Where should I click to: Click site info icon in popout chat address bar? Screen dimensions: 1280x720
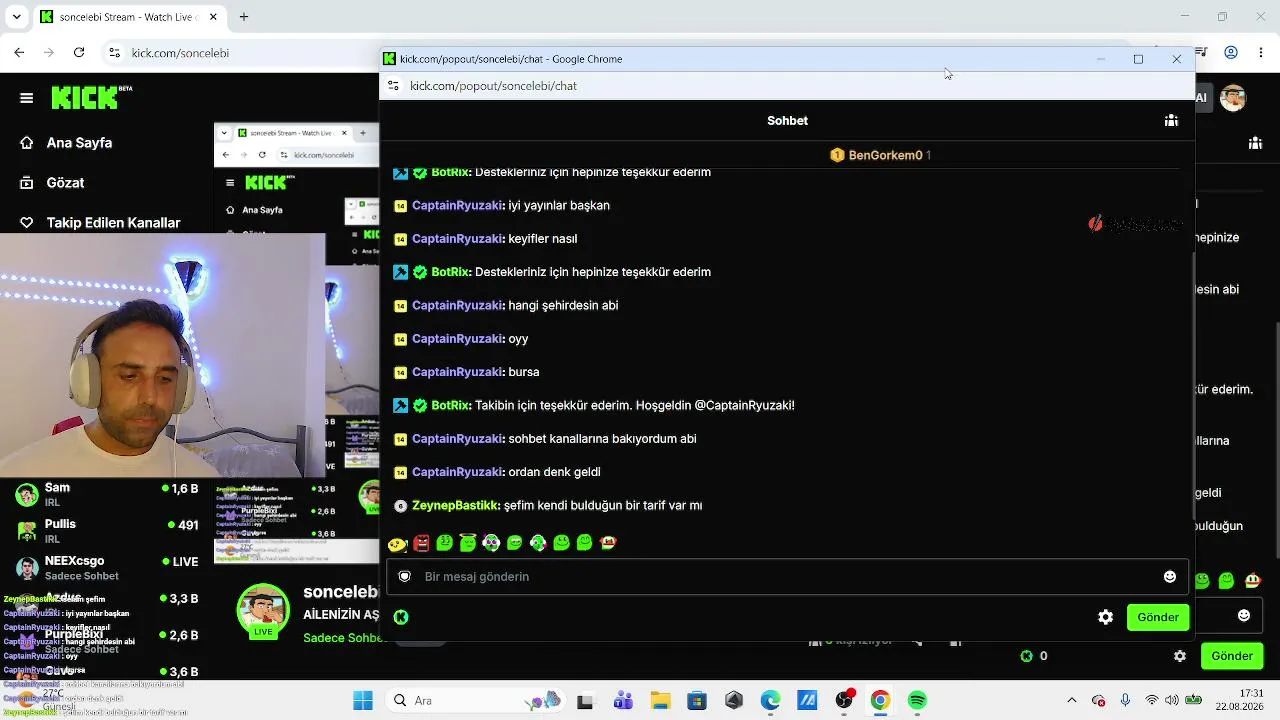[x=394, y=86]
